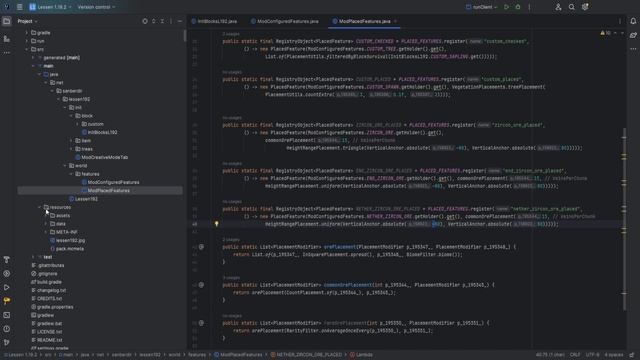
Task: Click the warnings count indicator
Action: point(606,33)
